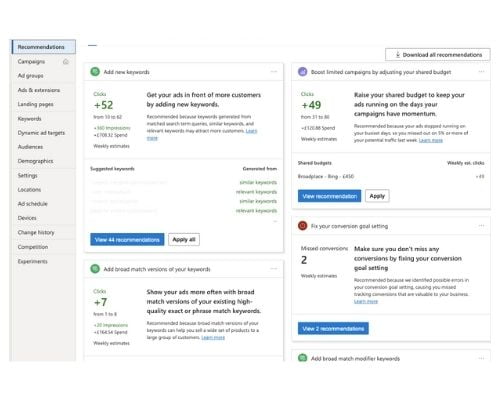Open more options on shared budget card
This screenshot has width=500, height=400.
coord(481,72)
